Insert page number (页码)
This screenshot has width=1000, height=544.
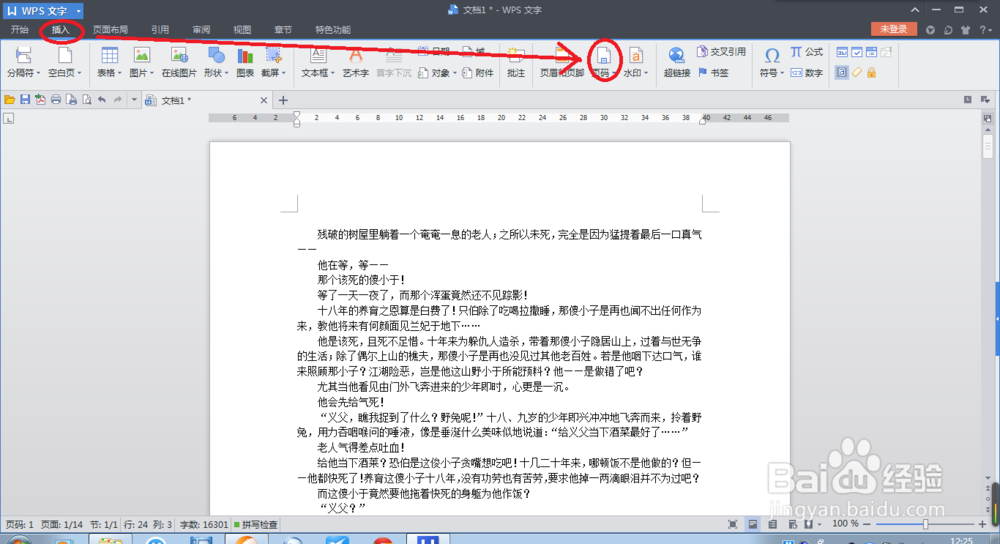(603, 62)
